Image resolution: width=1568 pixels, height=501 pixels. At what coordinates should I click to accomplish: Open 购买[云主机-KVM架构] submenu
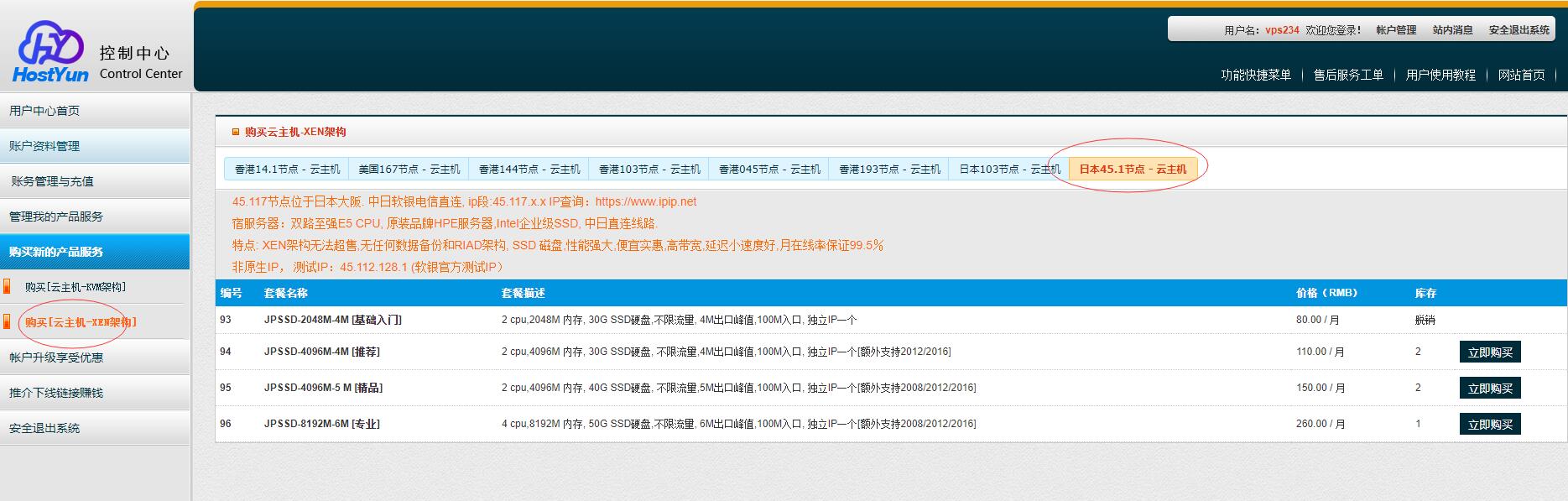point(76,287)
